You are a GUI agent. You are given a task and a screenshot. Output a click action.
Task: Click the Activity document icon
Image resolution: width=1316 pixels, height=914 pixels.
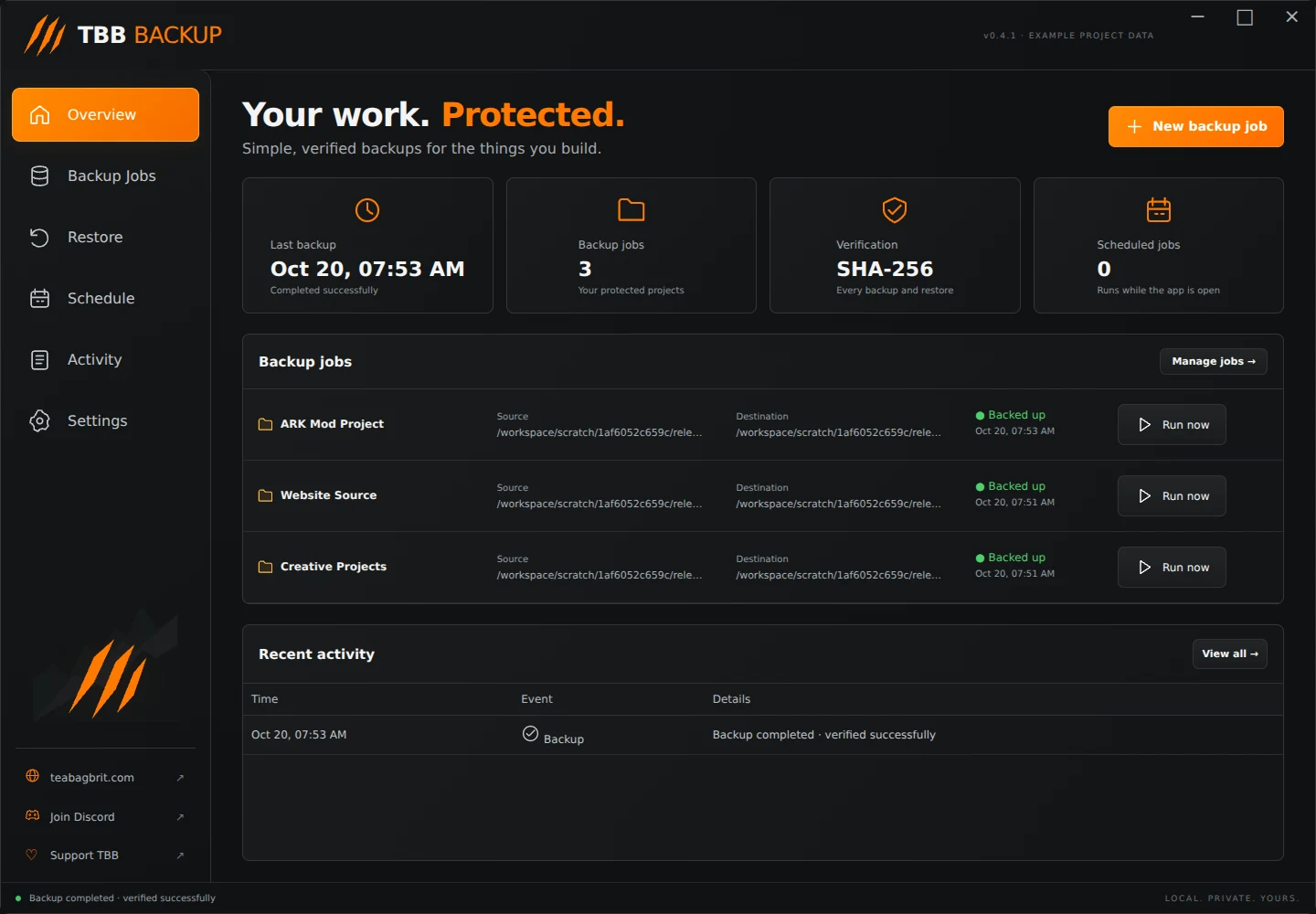coord(39,360)
